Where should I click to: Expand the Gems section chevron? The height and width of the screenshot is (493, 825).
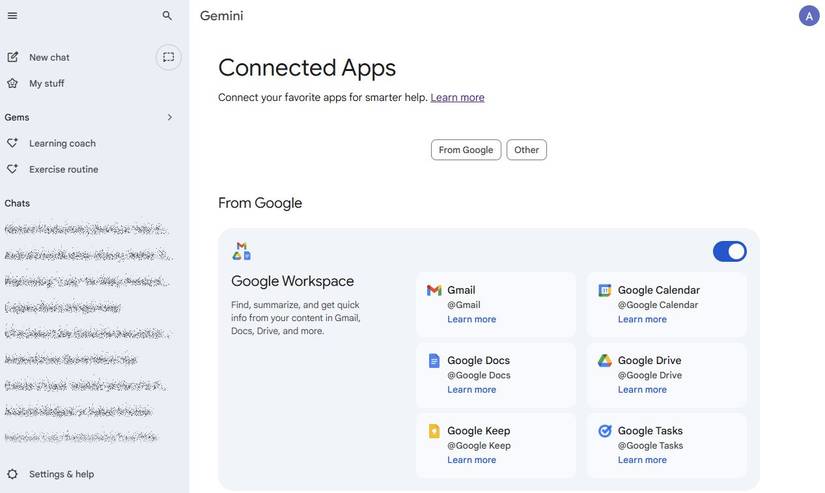(x=169, y=117)
